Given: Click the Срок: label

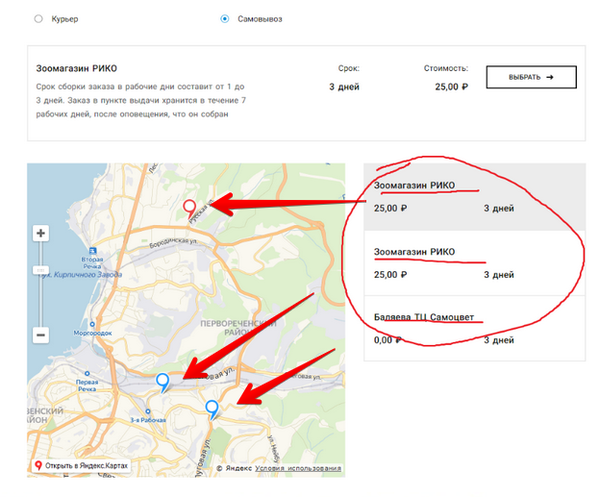Looking at the screenshot, I should coord(349,68).
